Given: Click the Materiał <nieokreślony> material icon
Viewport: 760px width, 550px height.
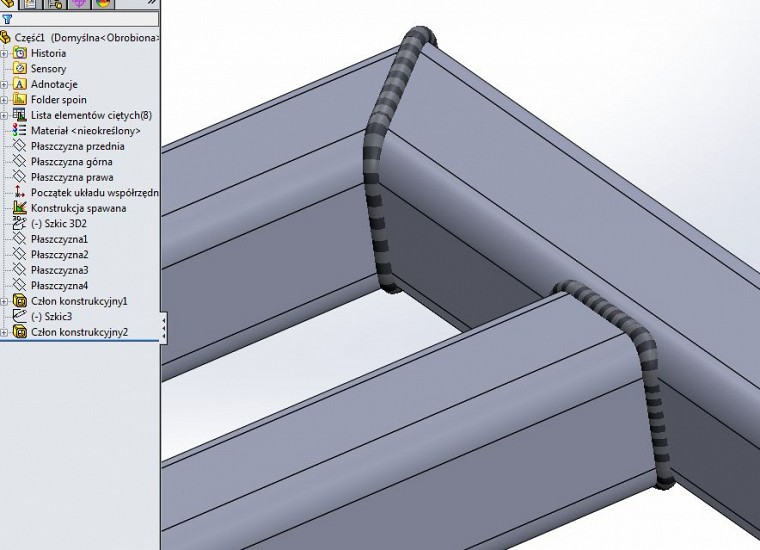Looking at the screenshot, I should pyautogui.click(x=20, y=130).
